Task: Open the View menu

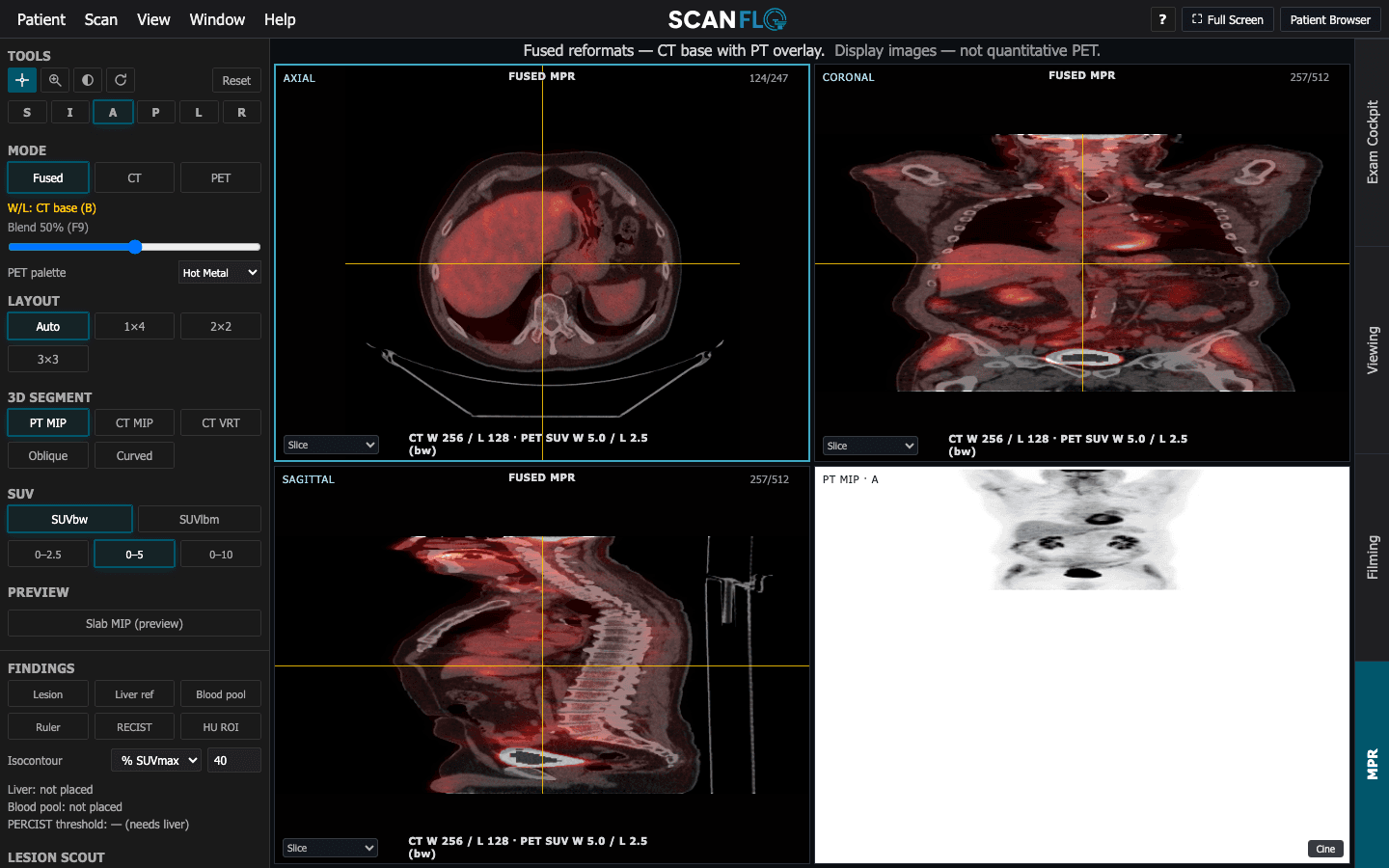Action: point(153,19)
